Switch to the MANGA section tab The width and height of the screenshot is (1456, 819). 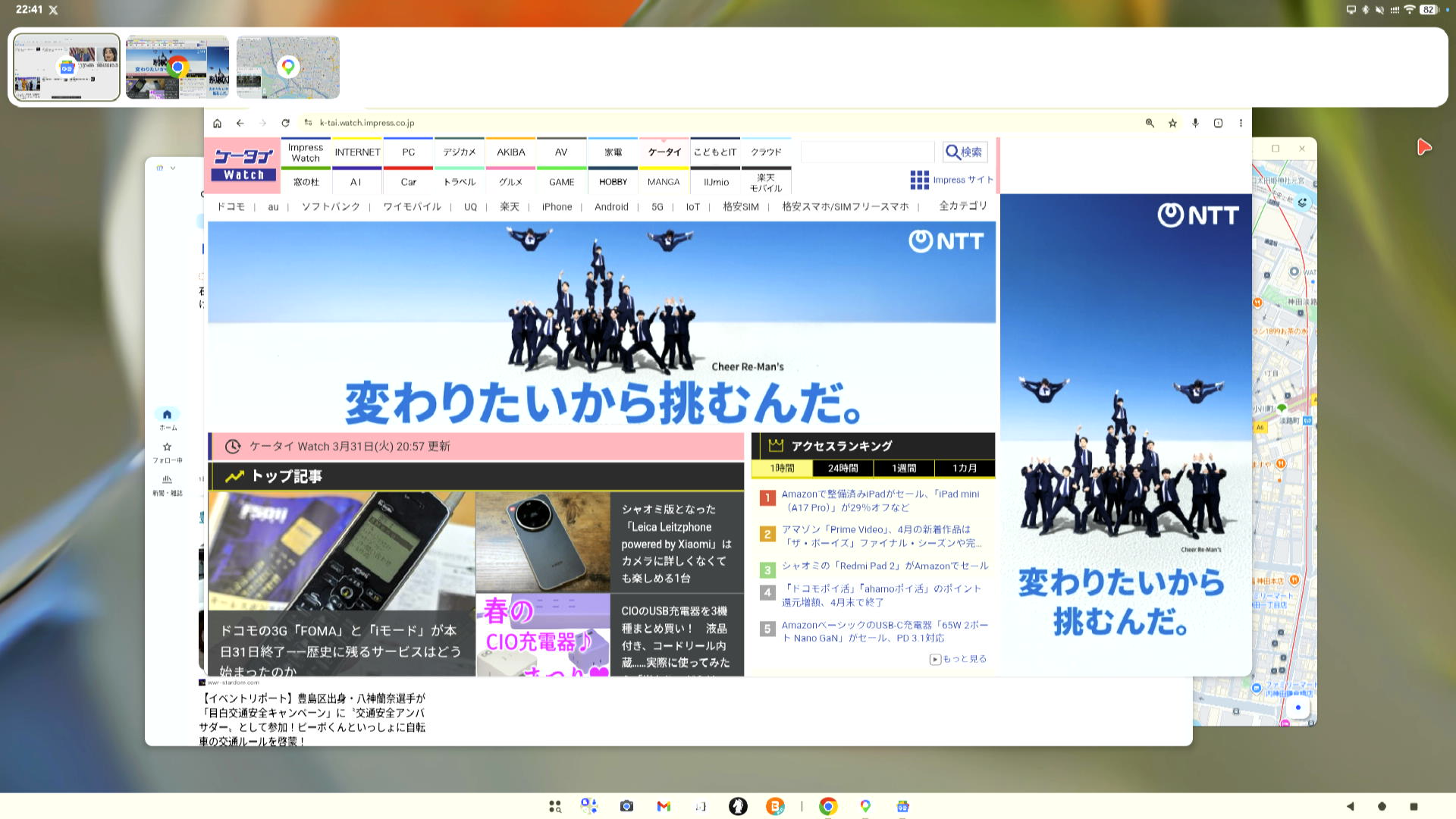(x=664, y=182)
